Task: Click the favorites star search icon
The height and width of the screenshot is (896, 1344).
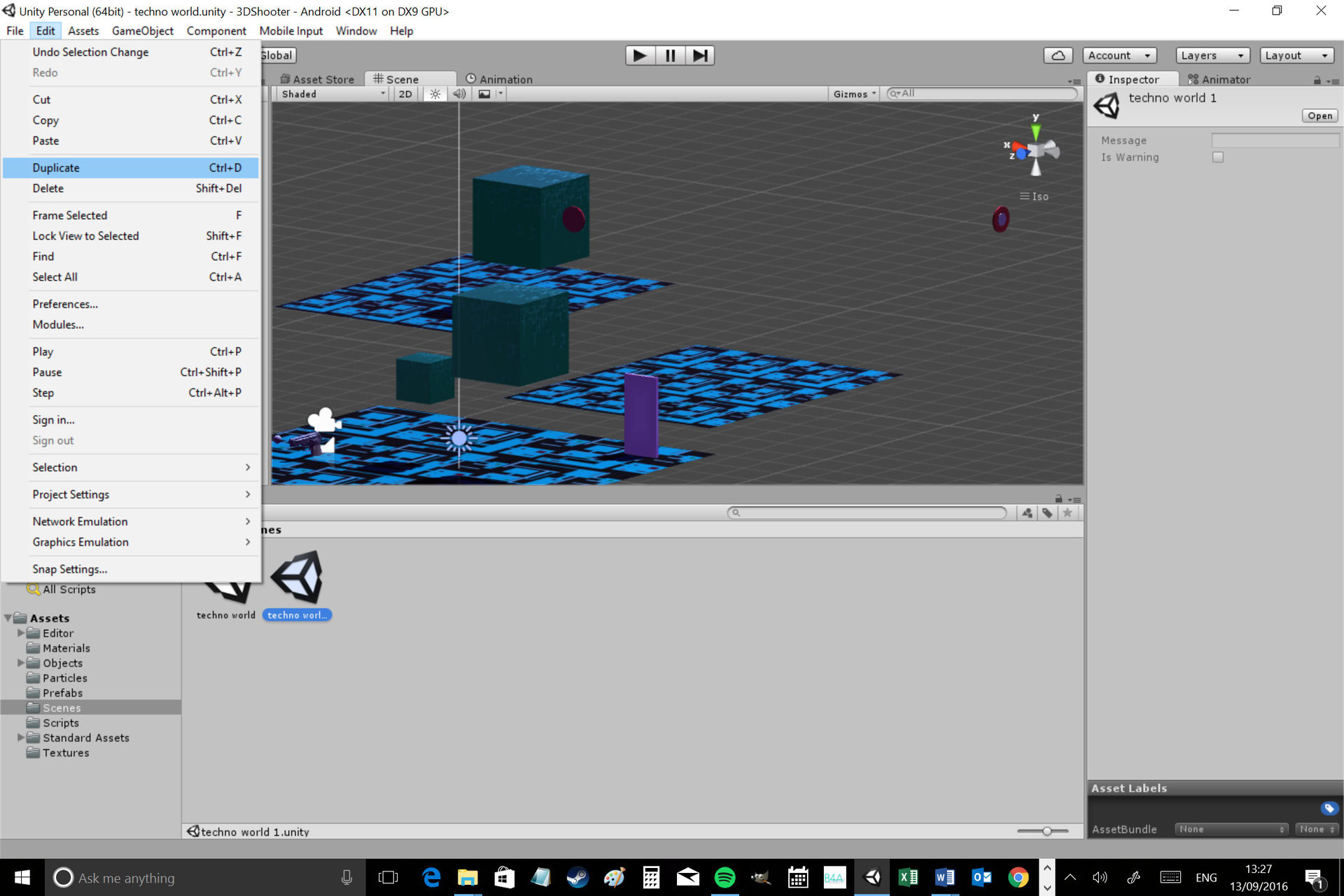Action: click(1067, 513)
